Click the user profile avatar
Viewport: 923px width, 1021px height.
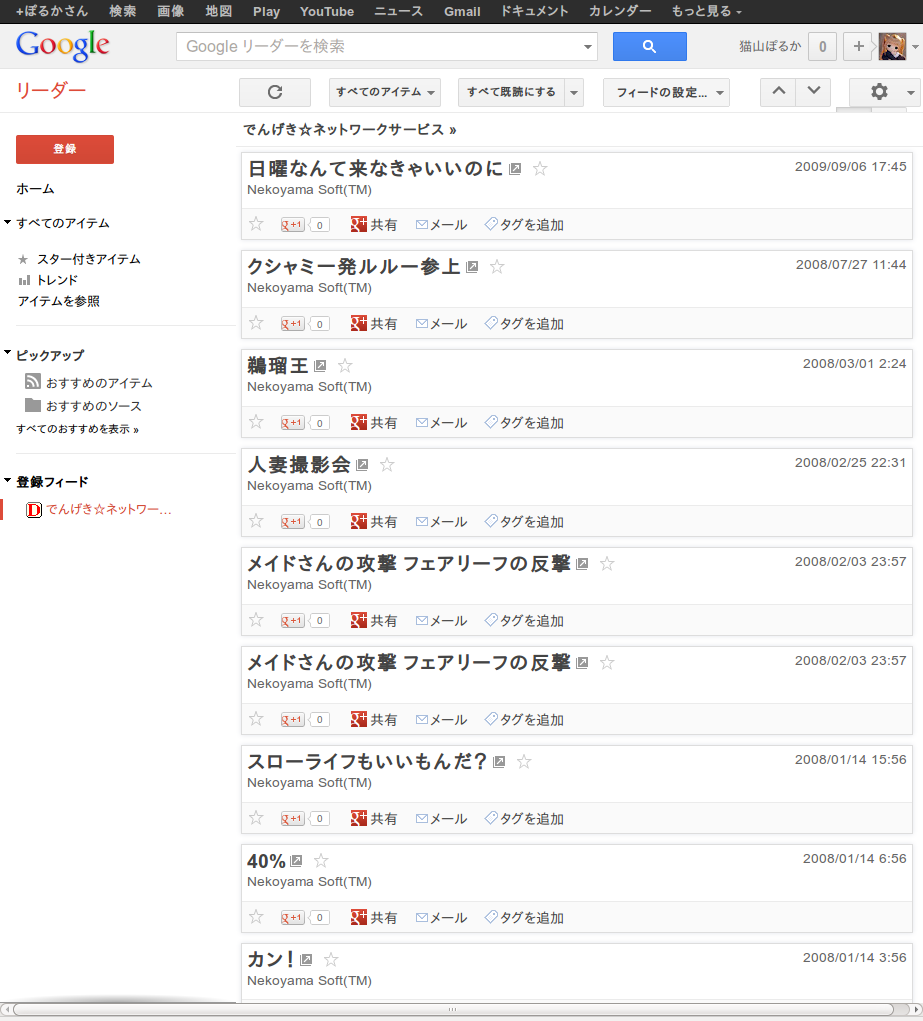pos(892,47)
